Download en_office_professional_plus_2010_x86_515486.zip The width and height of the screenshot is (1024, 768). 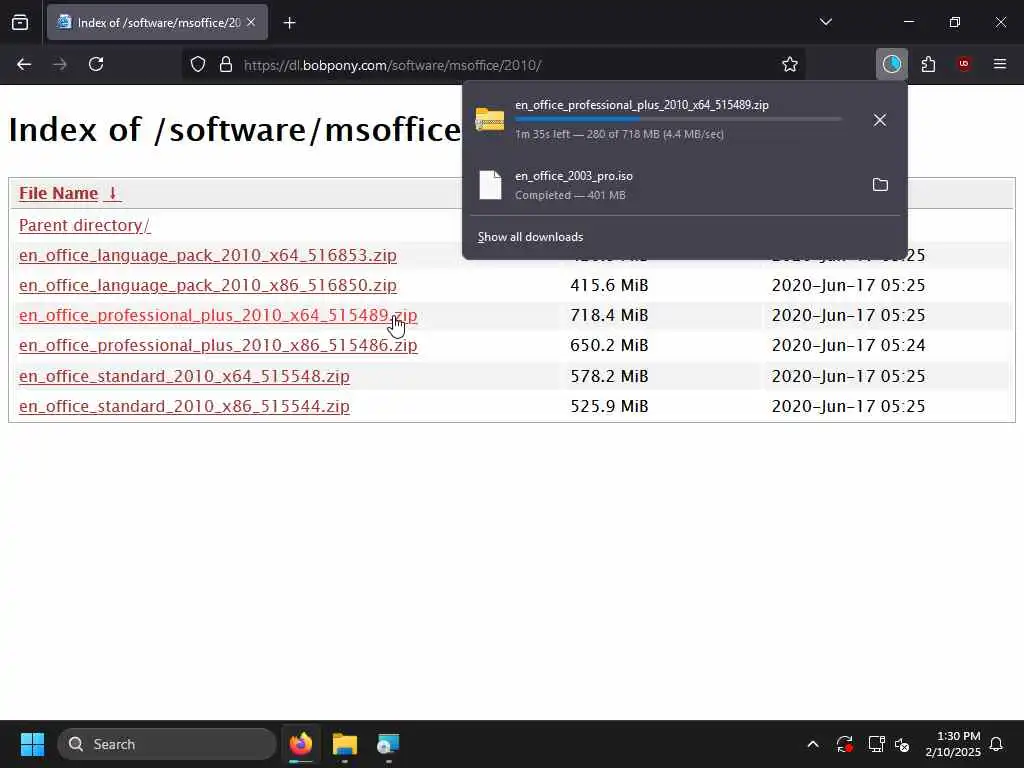point(218,345)
